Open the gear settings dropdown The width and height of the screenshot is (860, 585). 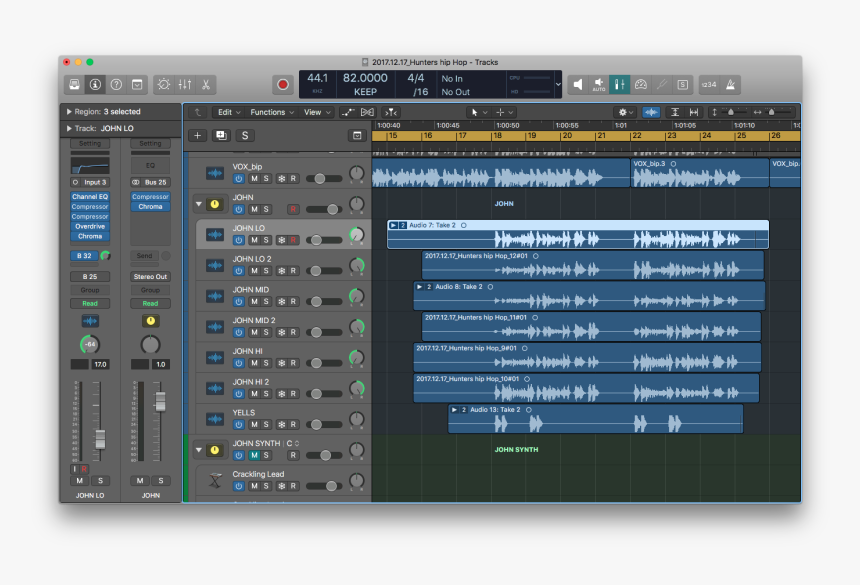(625, 112)
